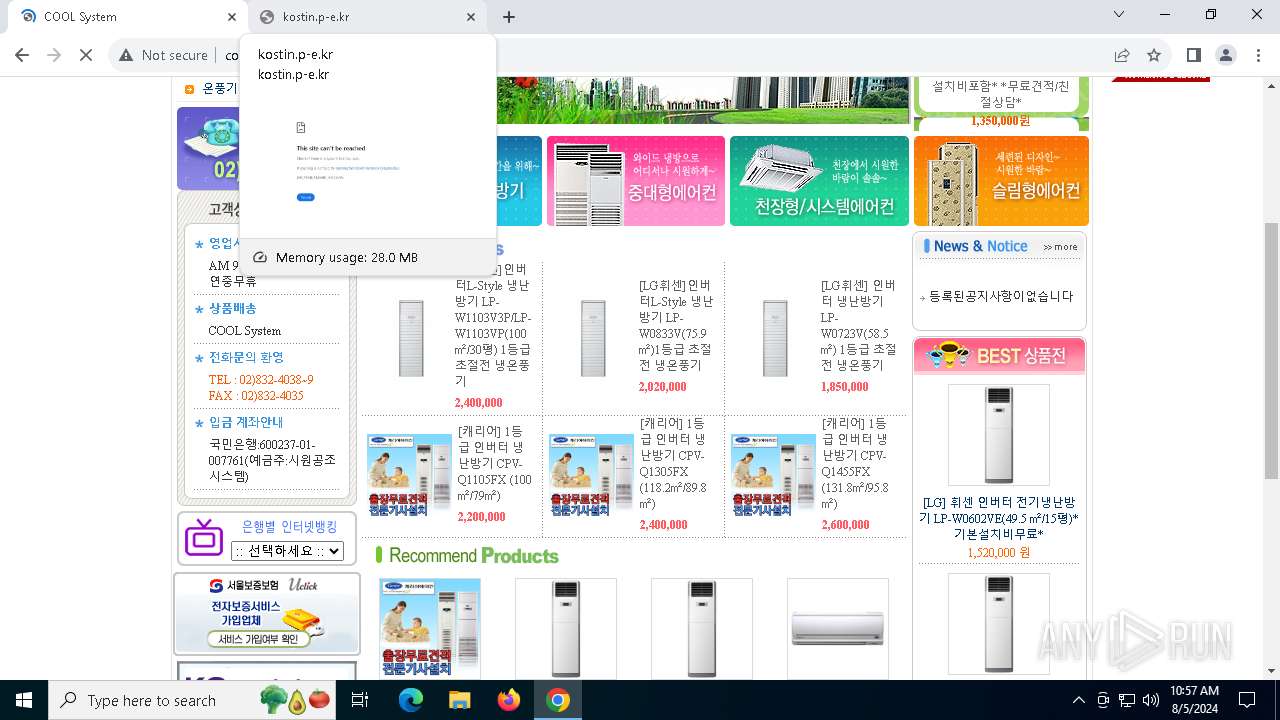The height and width of the screenshot is (720, 1280).
Task: Open the 중대형에어컨 category banner
Action: [636, 181]
